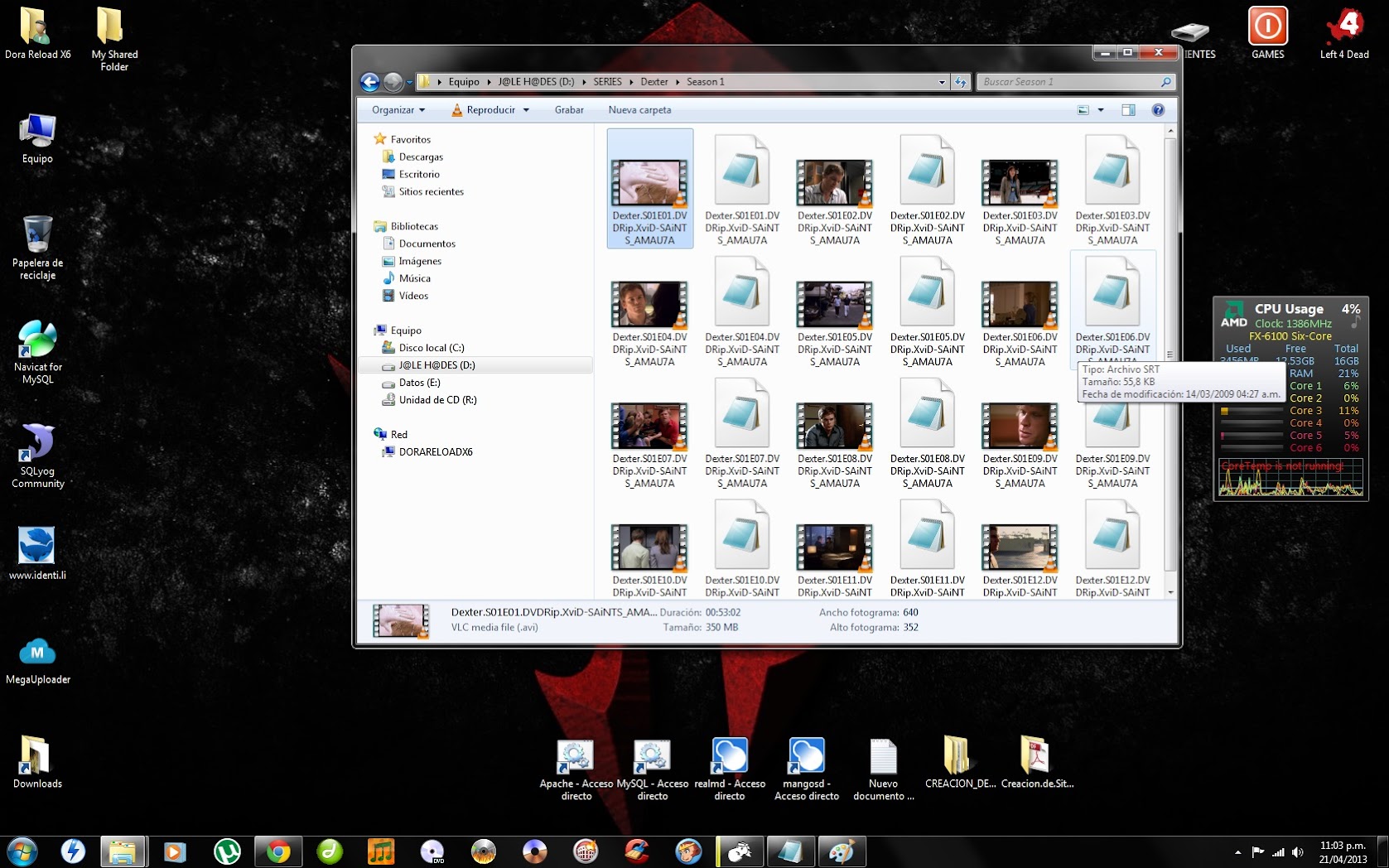Select the MySQL - Acceso directo shortcut
Image resolution: width=1389 pixels, height=868 pixels.
[x=653, y=770]
